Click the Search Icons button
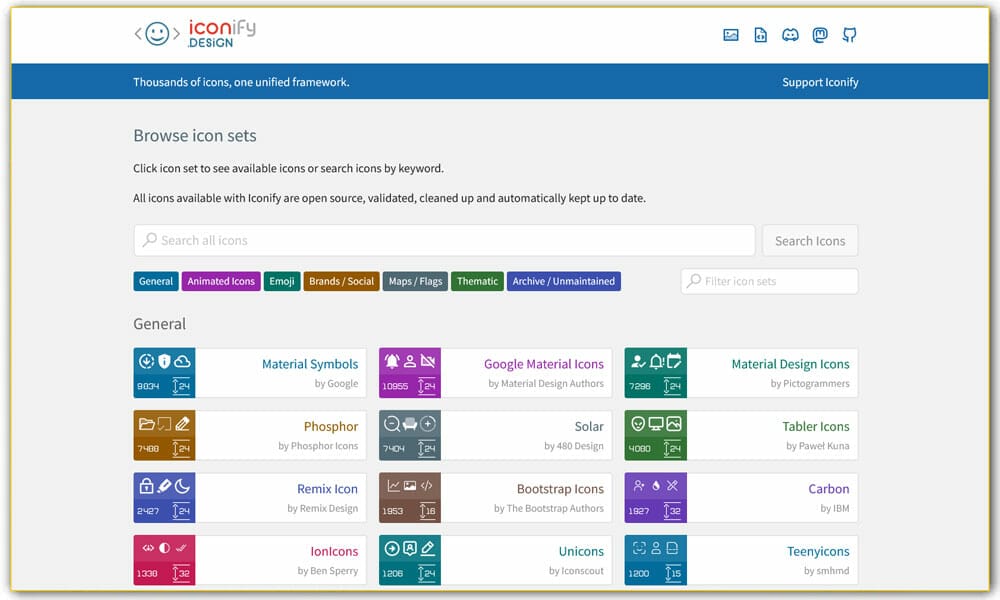 (810, 240)
